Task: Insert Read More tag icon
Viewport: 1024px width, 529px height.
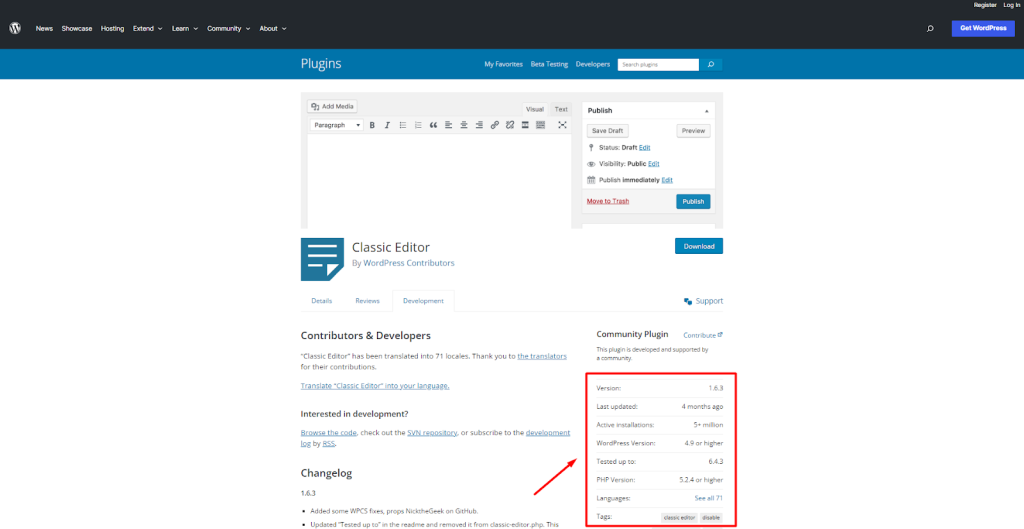Action: pyautogui.click(x=525, y=125)
